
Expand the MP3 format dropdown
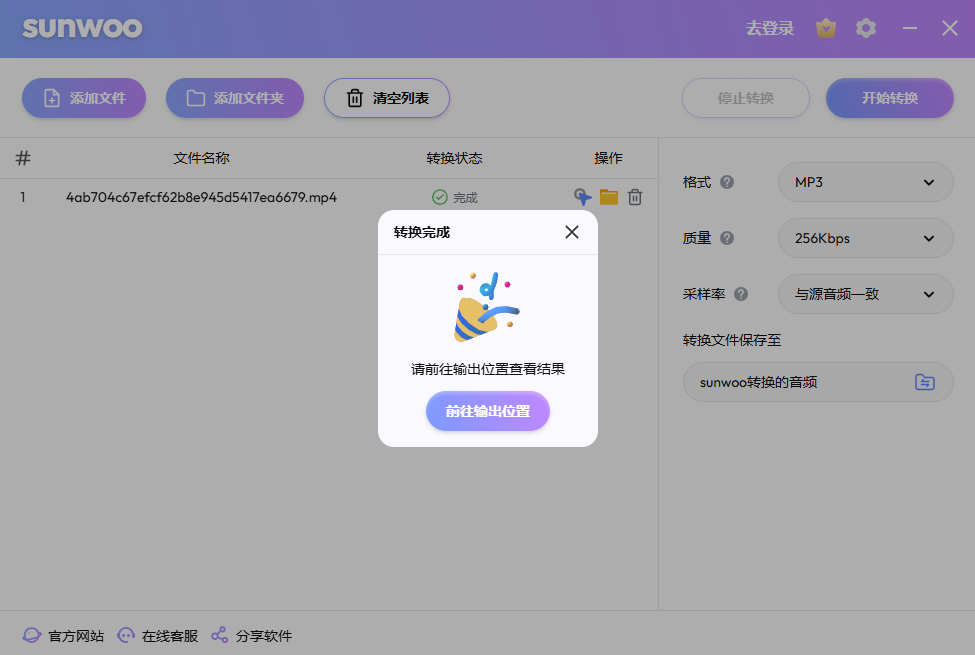point(865,182)
